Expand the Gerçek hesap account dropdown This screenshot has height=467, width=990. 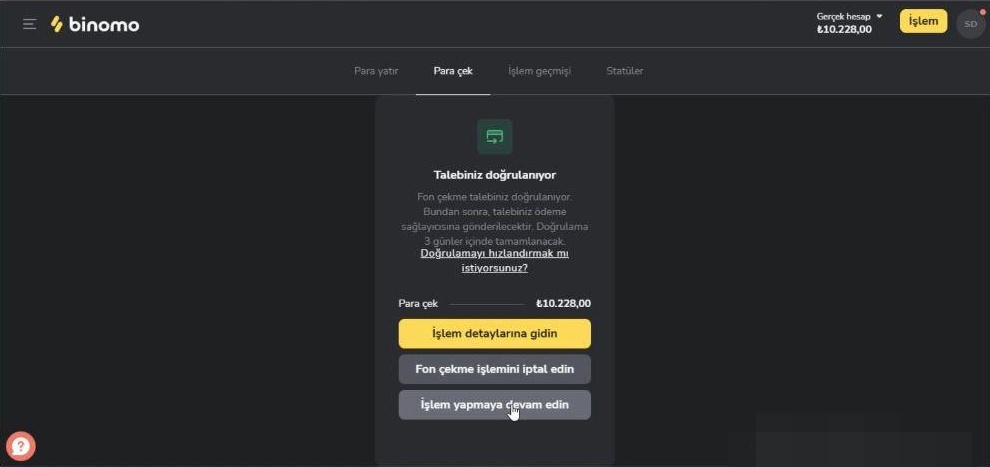pyautogui.click(x=850, y=16)
